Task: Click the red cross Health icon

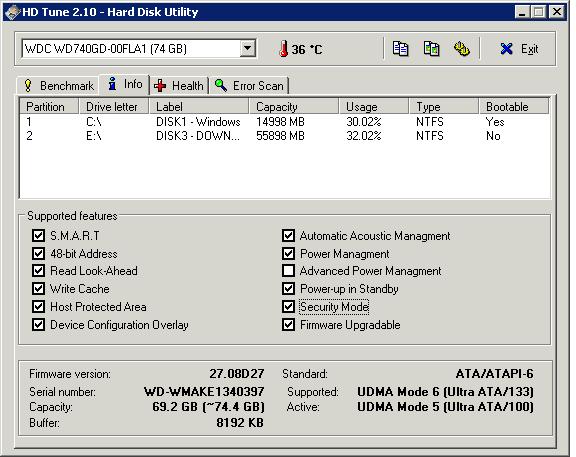Action: point(160,86)
